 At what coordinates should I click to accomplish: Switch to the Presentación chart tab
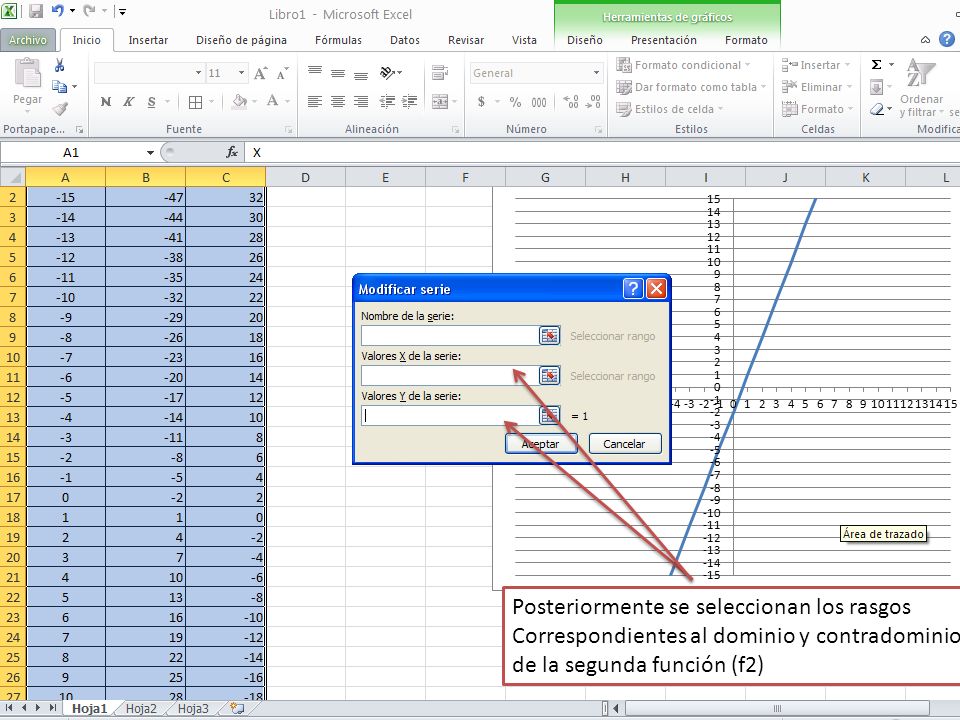coord(664,40)
